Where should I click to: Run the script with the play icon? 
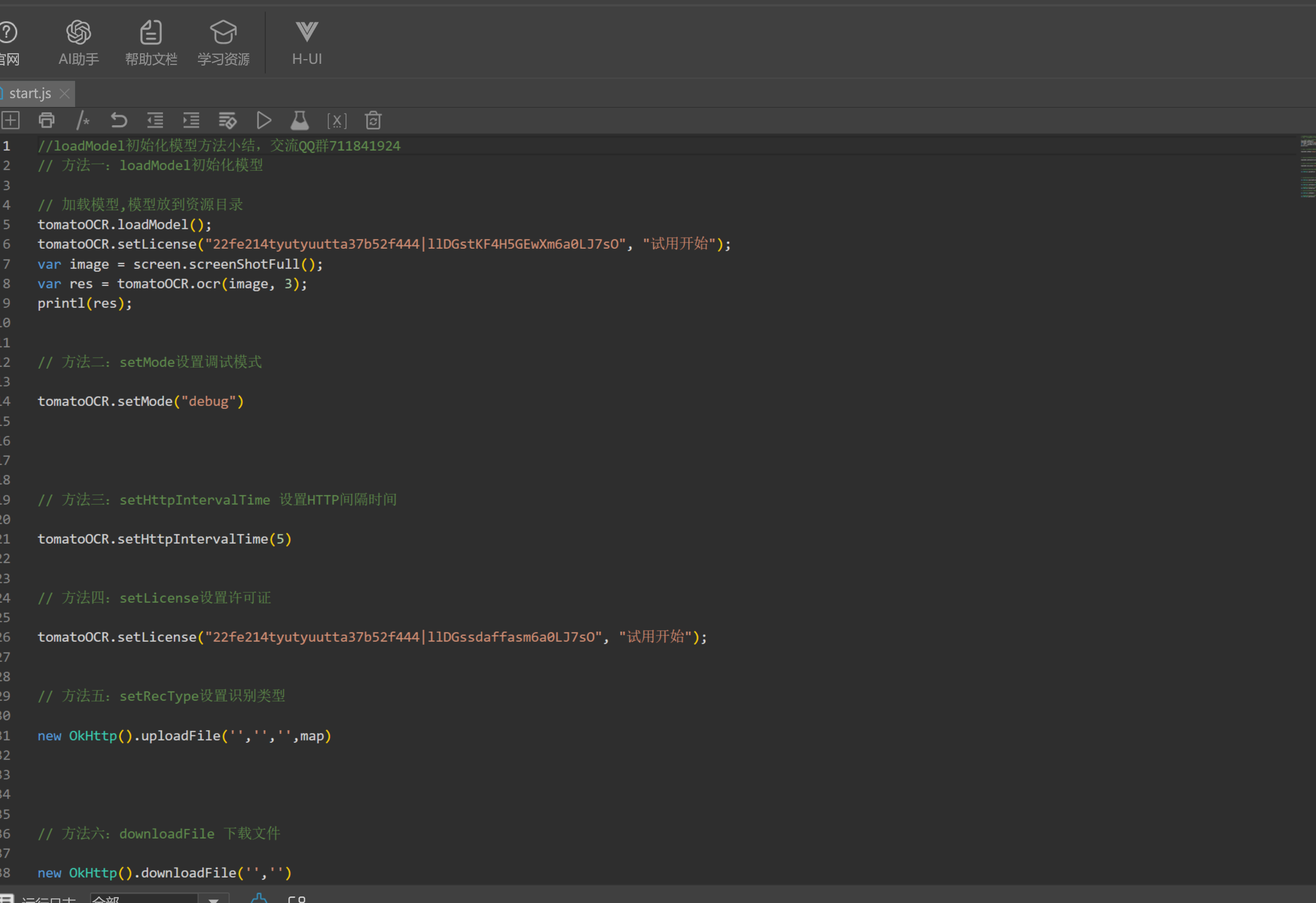[x=264, y=121]
